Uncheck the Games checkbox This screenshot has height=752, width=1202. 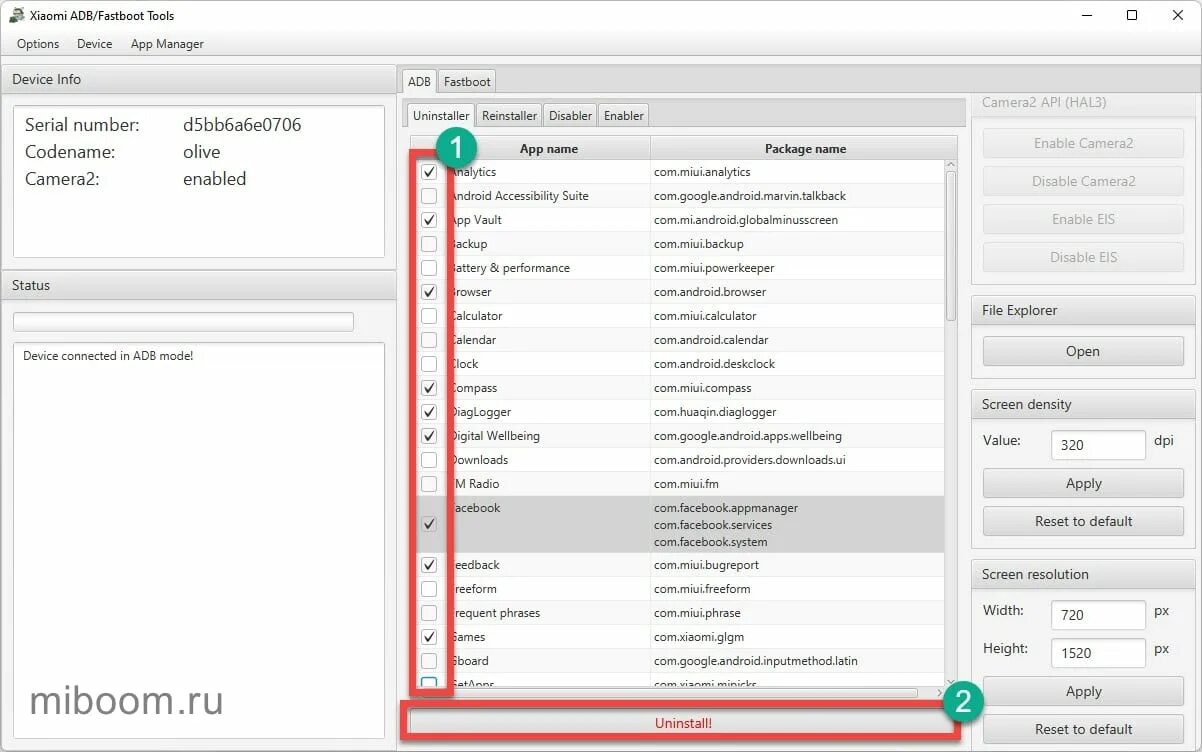coord(429,637)
